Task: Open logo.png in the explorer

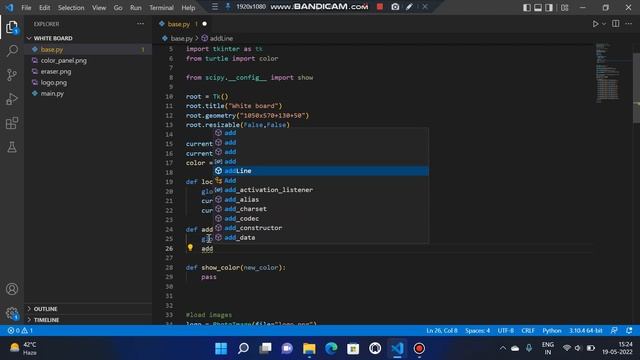Action: pos(53,82)
